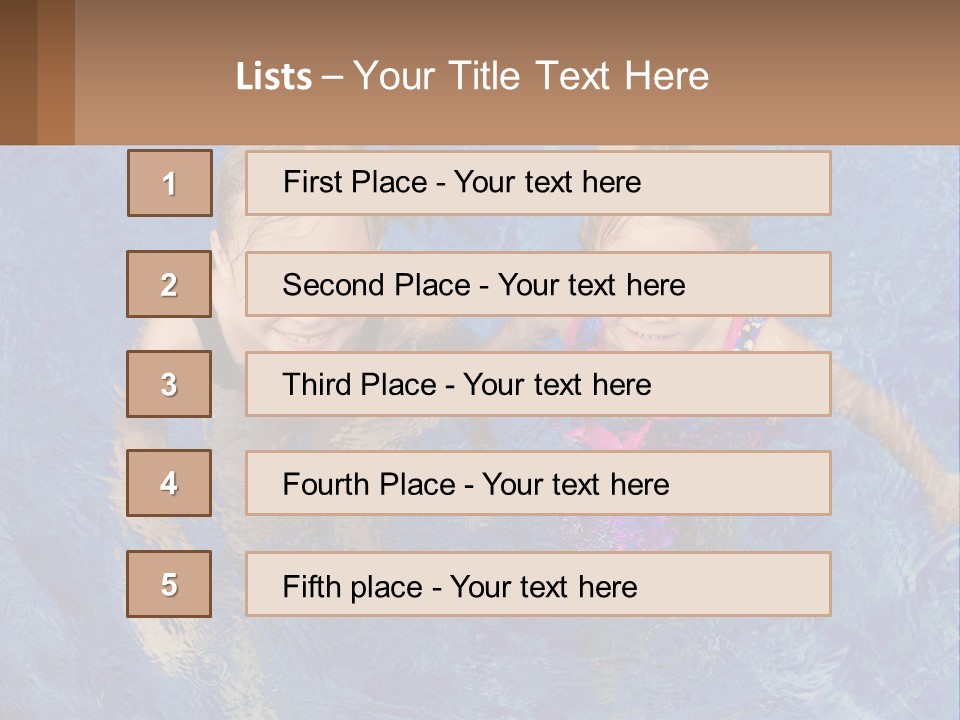960x720 pixels.
Task: Click the number 5 box
Action: tap(169, 584)
